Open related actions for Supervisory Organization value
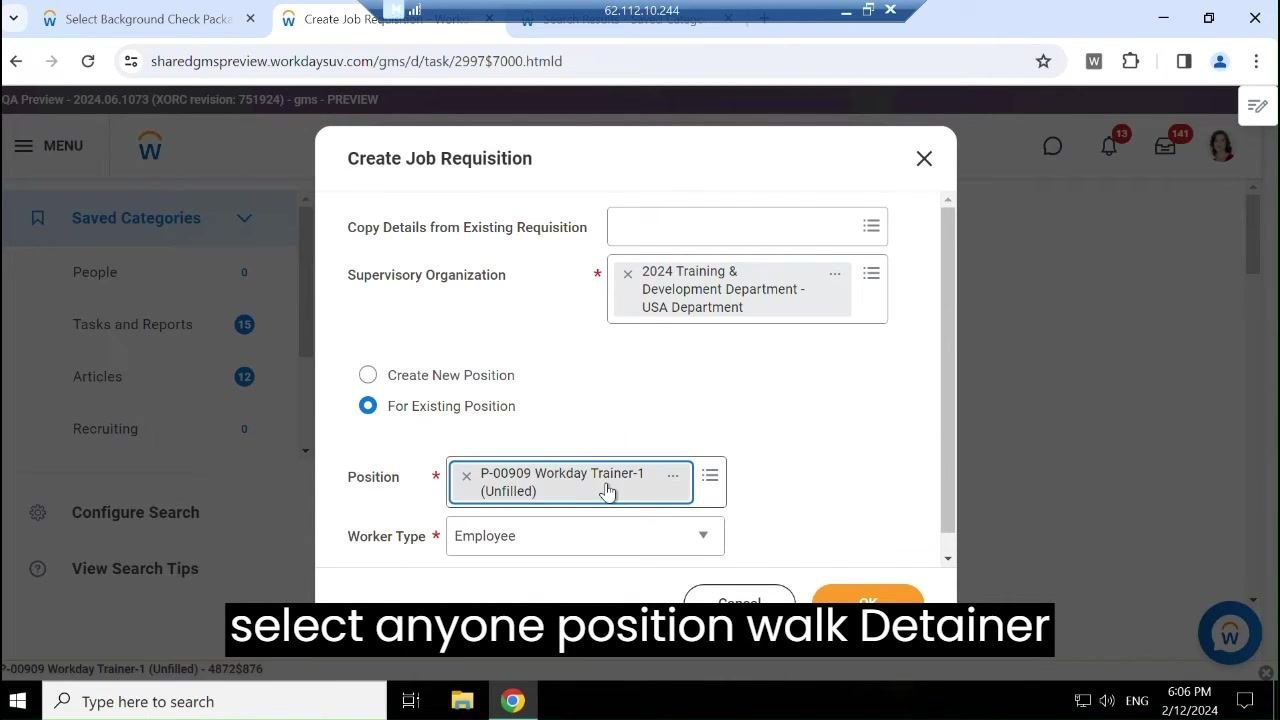 click(835, 274)
